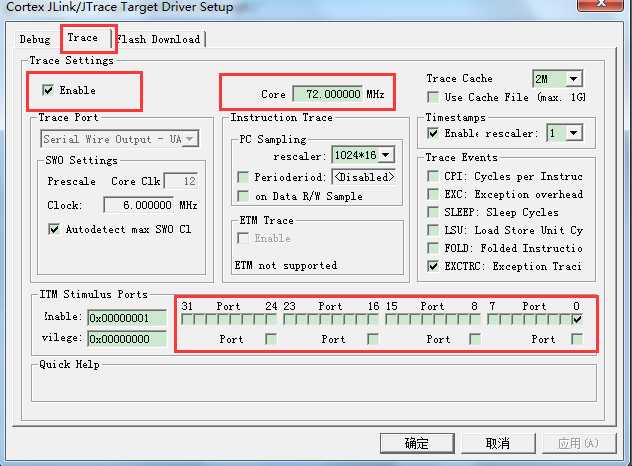Enable the Periodic Period checkbox
This screenshot has width=632, height=466.
[x=243, y=177]
